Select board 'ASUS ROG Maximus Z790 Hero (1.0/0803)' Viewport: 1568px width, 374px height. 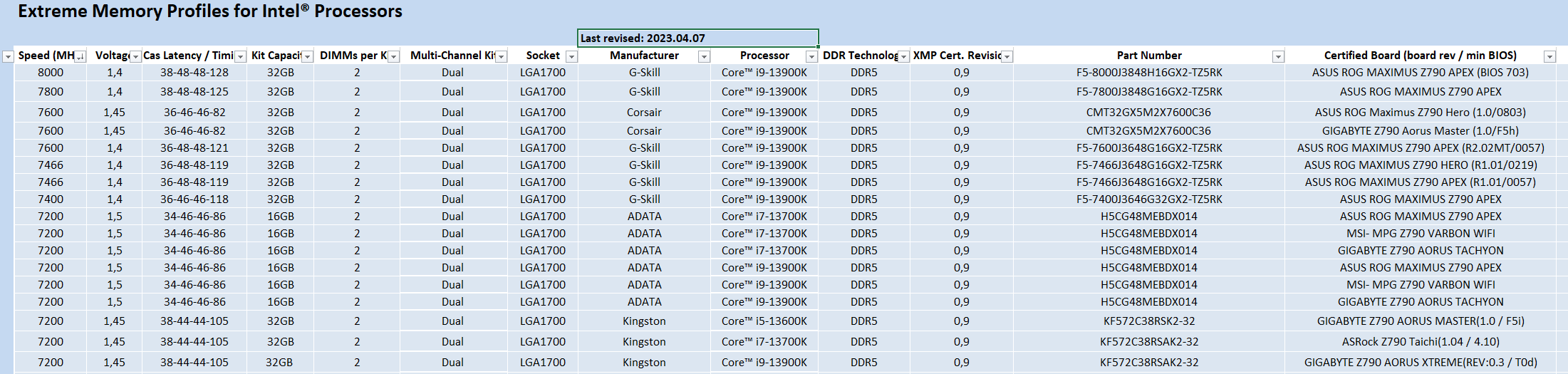coord(1421,113)
